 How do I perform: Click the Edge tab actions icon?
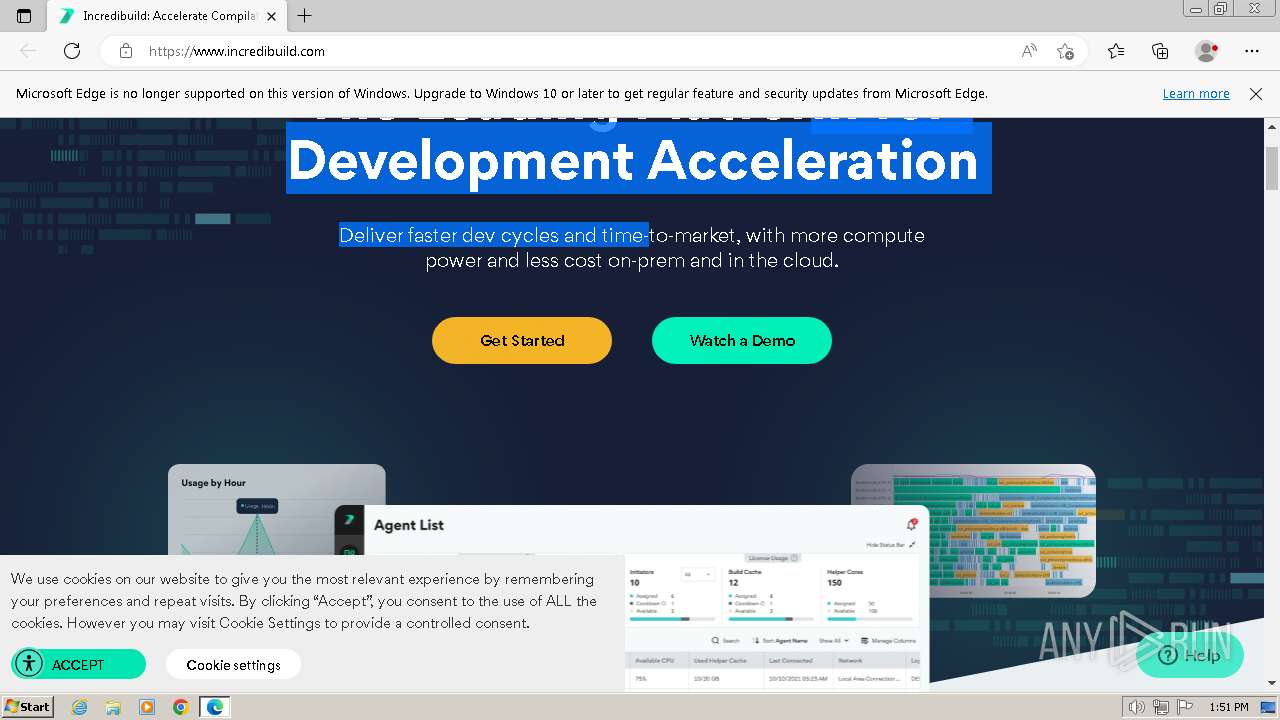(x=24, y=16)
